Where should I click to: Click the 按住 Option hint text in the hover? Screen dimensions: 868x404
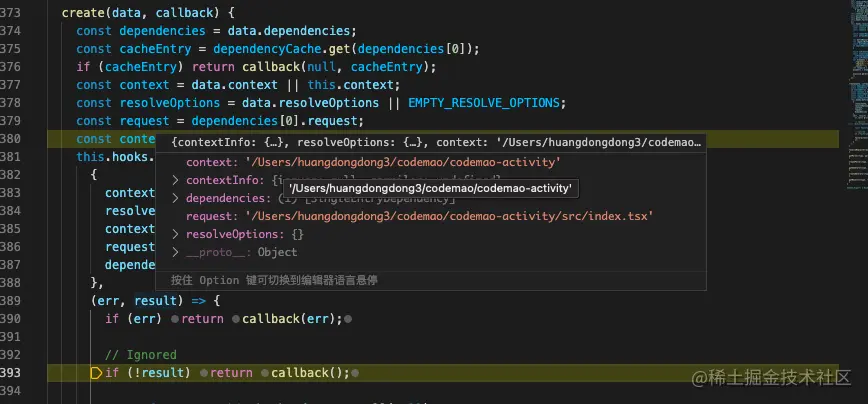[x=274, y=281]
